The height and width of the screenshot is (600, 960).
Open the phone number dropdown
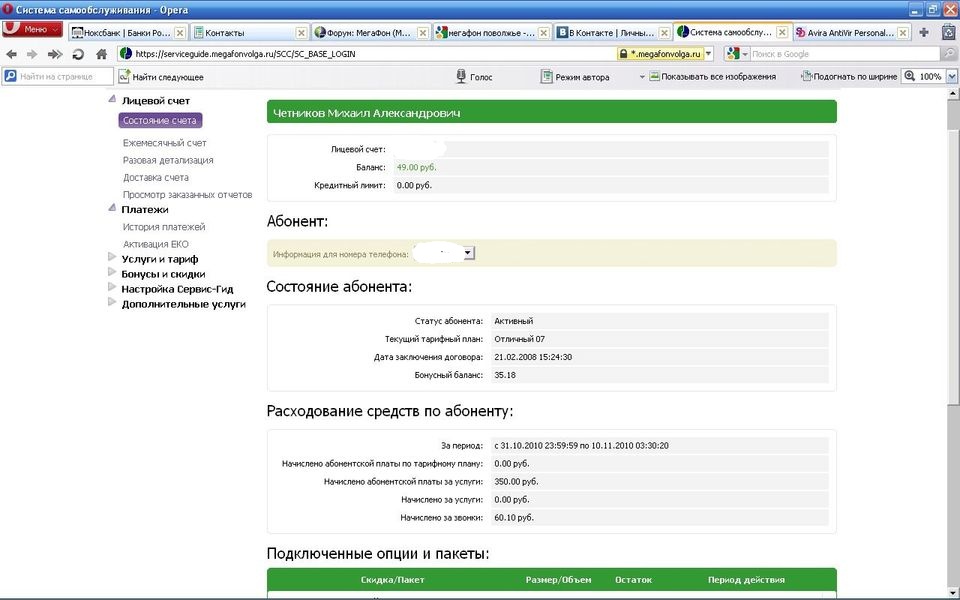click(x=469, y=254)
